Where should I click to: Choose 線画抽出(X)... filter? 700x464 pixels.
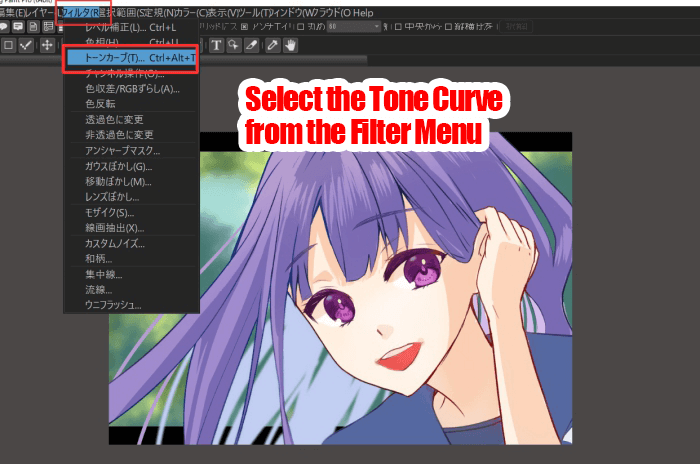point(132,228)
